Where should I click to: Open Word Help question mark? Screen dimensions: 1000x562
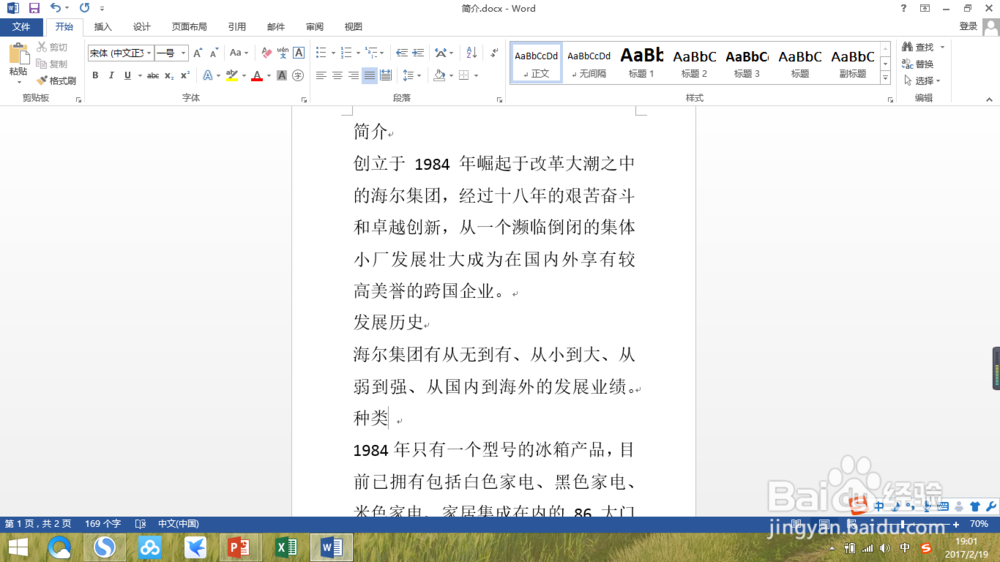[903, 8]
